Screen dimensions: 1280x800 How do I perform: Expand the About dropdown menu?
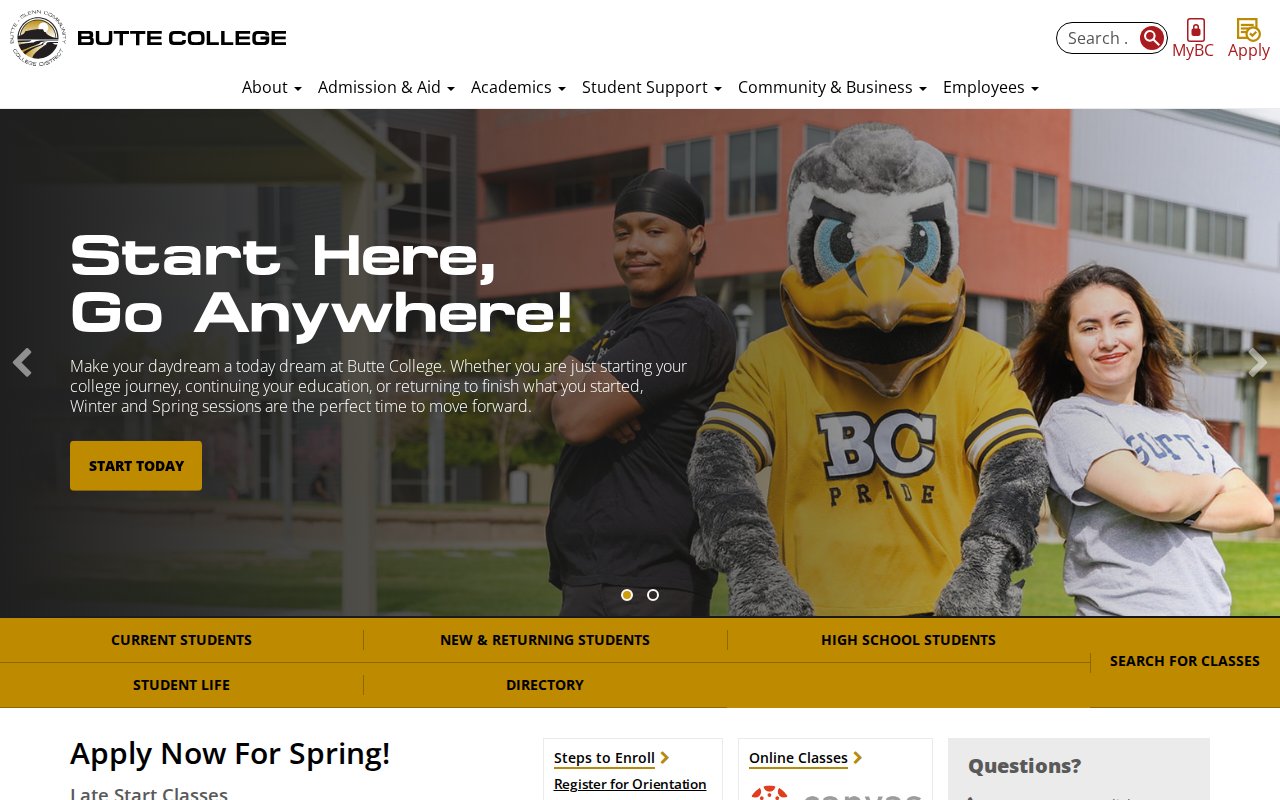[271, 87]
